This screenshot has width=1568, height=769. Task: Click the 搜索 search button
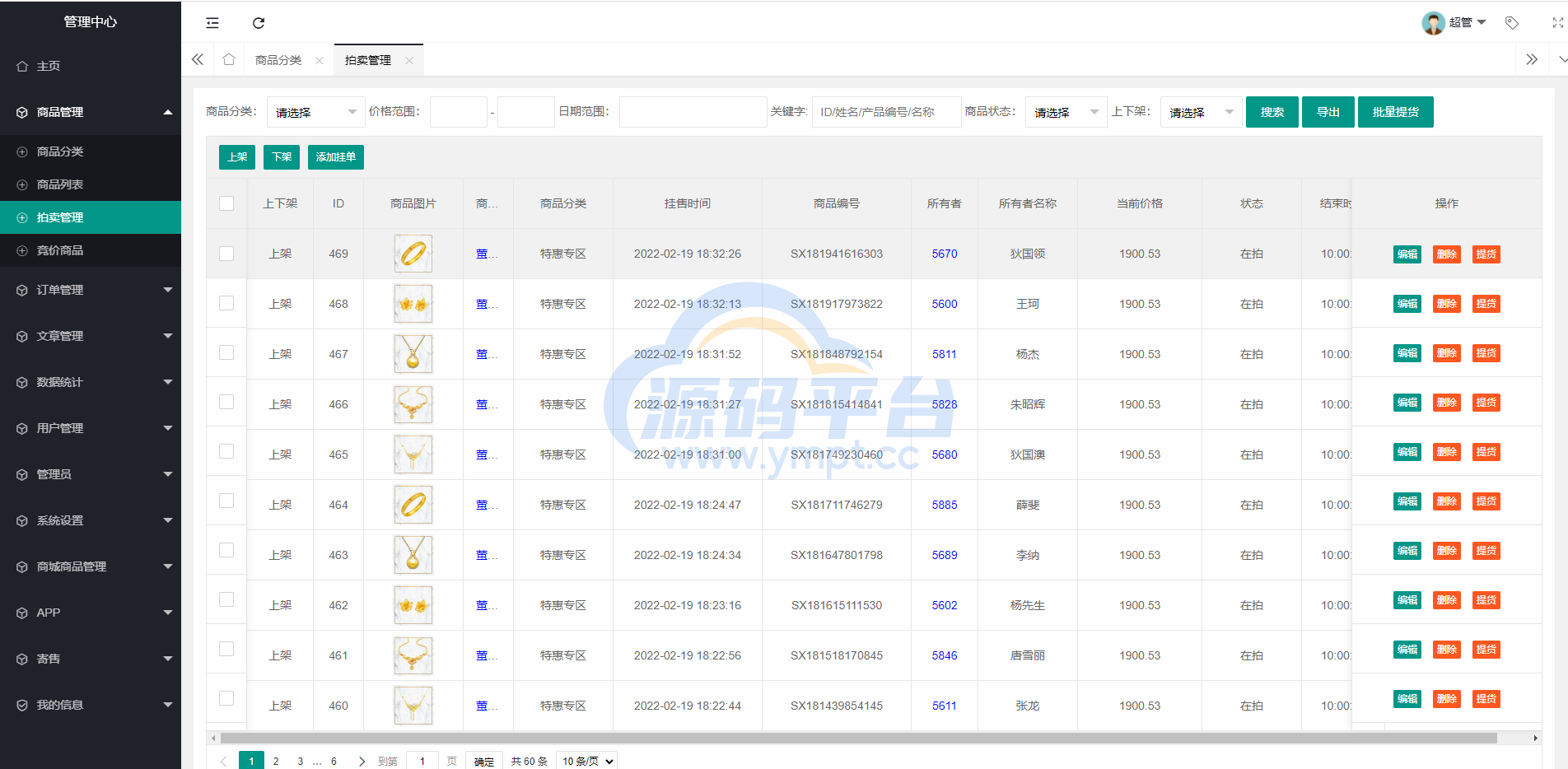point(1272,112)
